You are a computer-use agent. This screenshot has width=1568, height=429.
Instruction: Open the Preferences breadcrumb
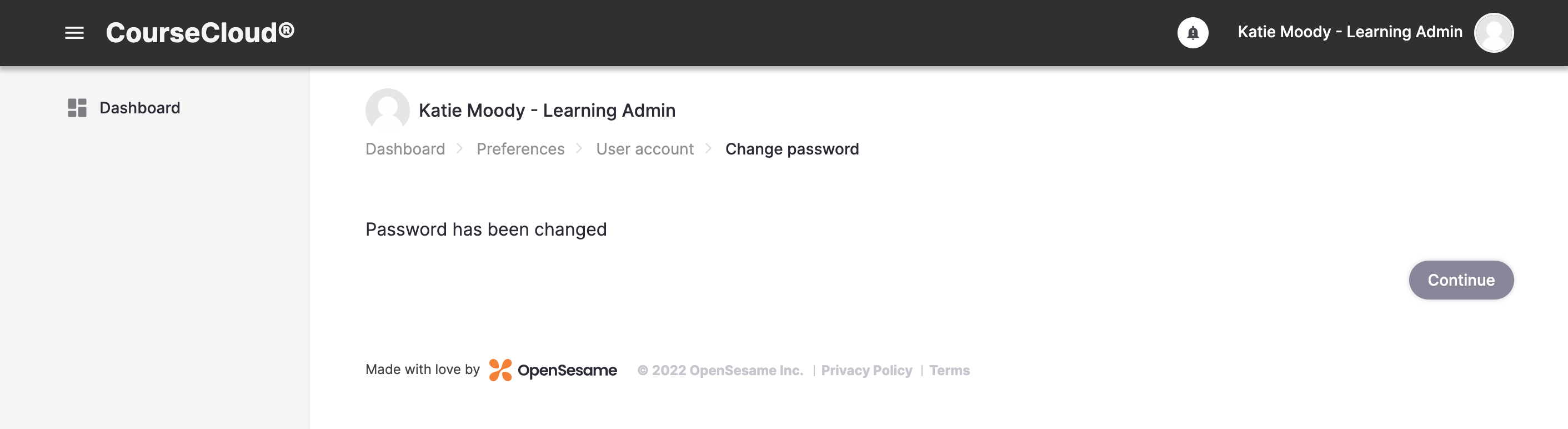[x=520, y=149]
